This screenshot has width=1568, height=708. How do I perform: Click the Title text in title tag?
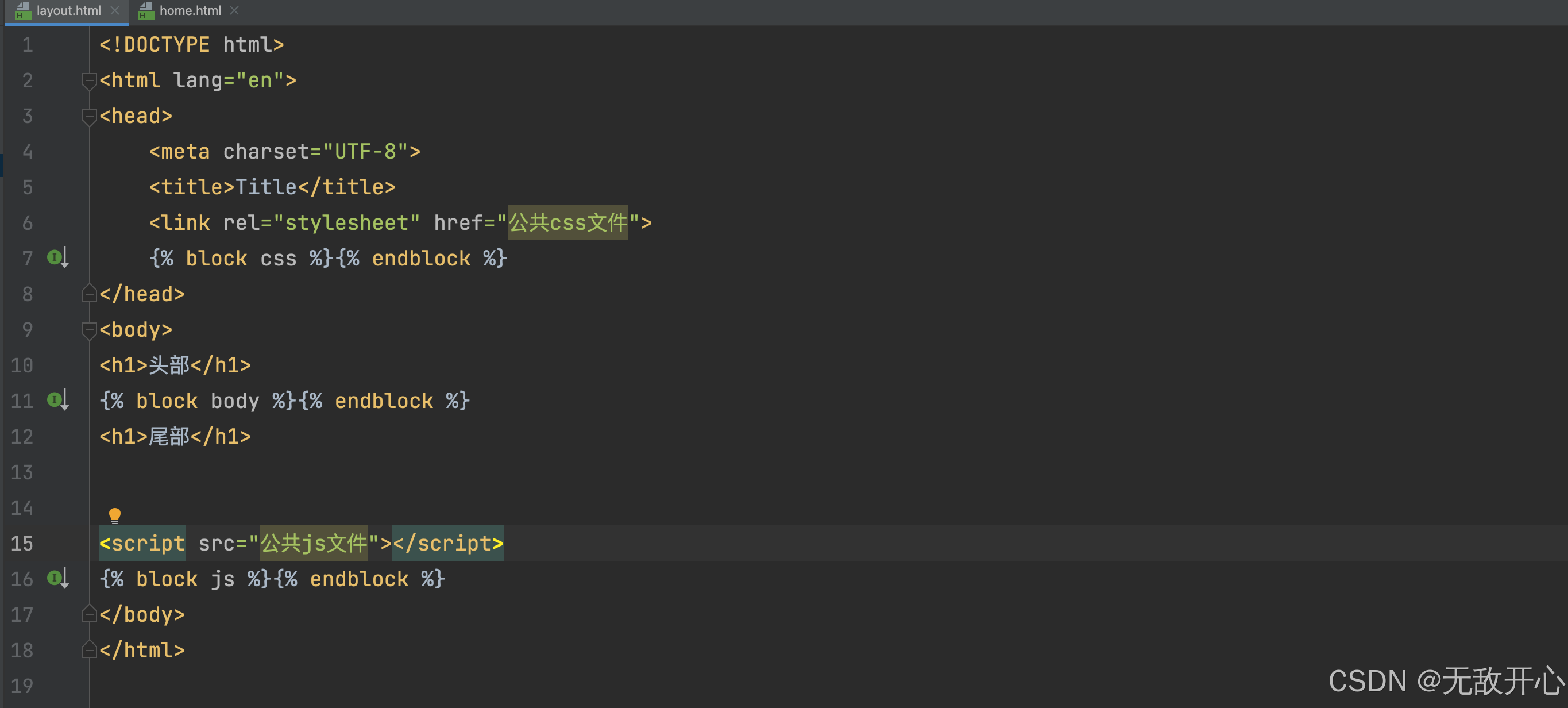point(266,187)
